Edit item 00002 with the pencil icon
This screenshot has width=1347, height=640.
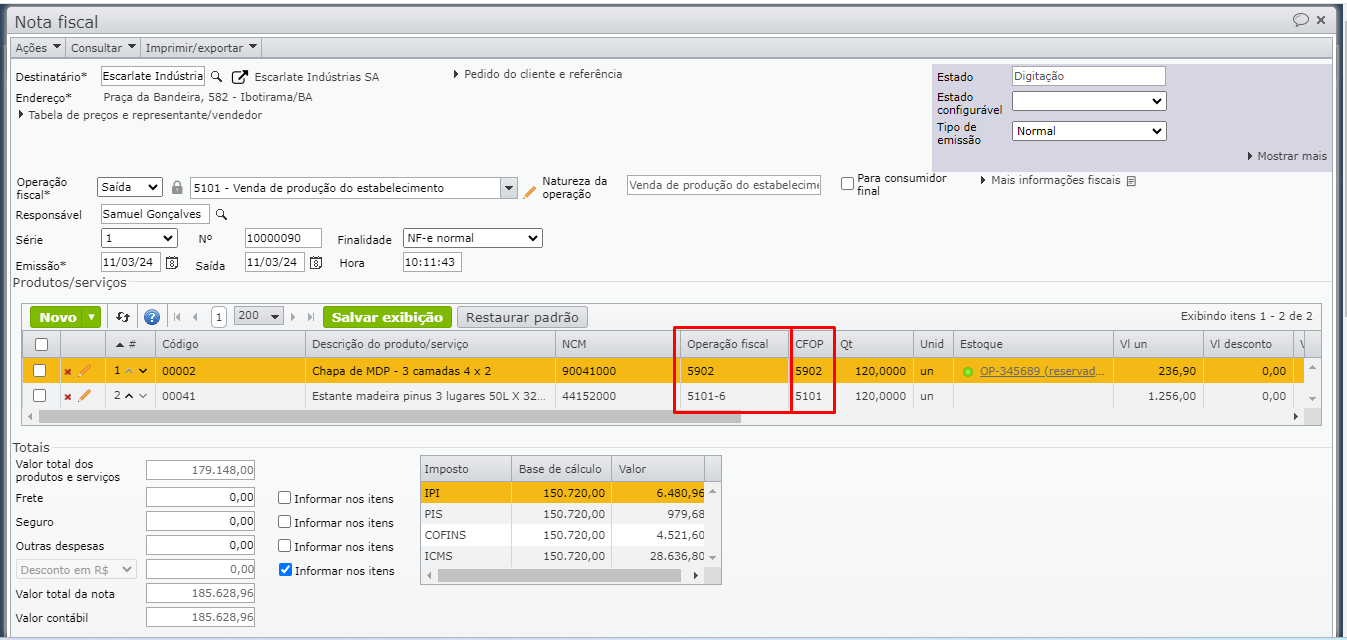point(84,371)
